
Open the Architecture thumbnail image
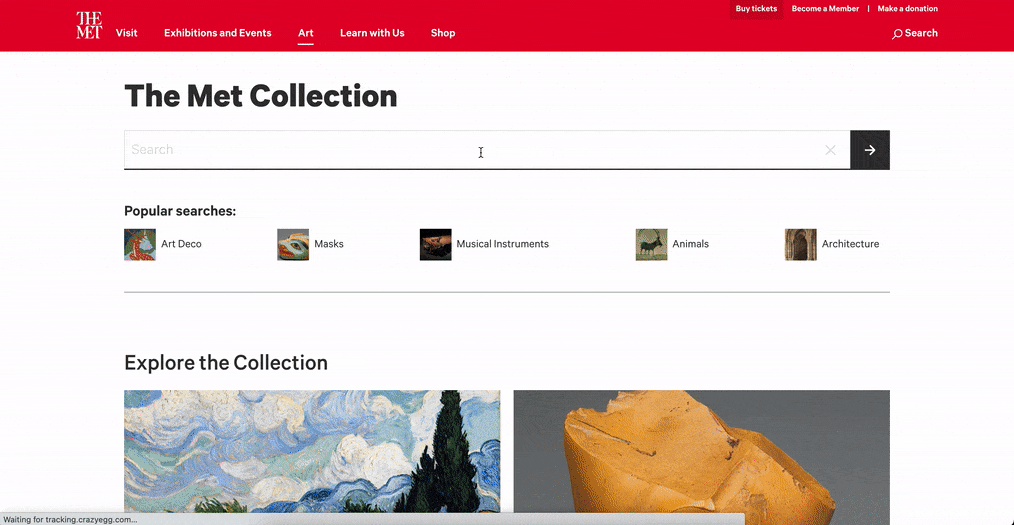pyautogui.click(x=801, y=244)
